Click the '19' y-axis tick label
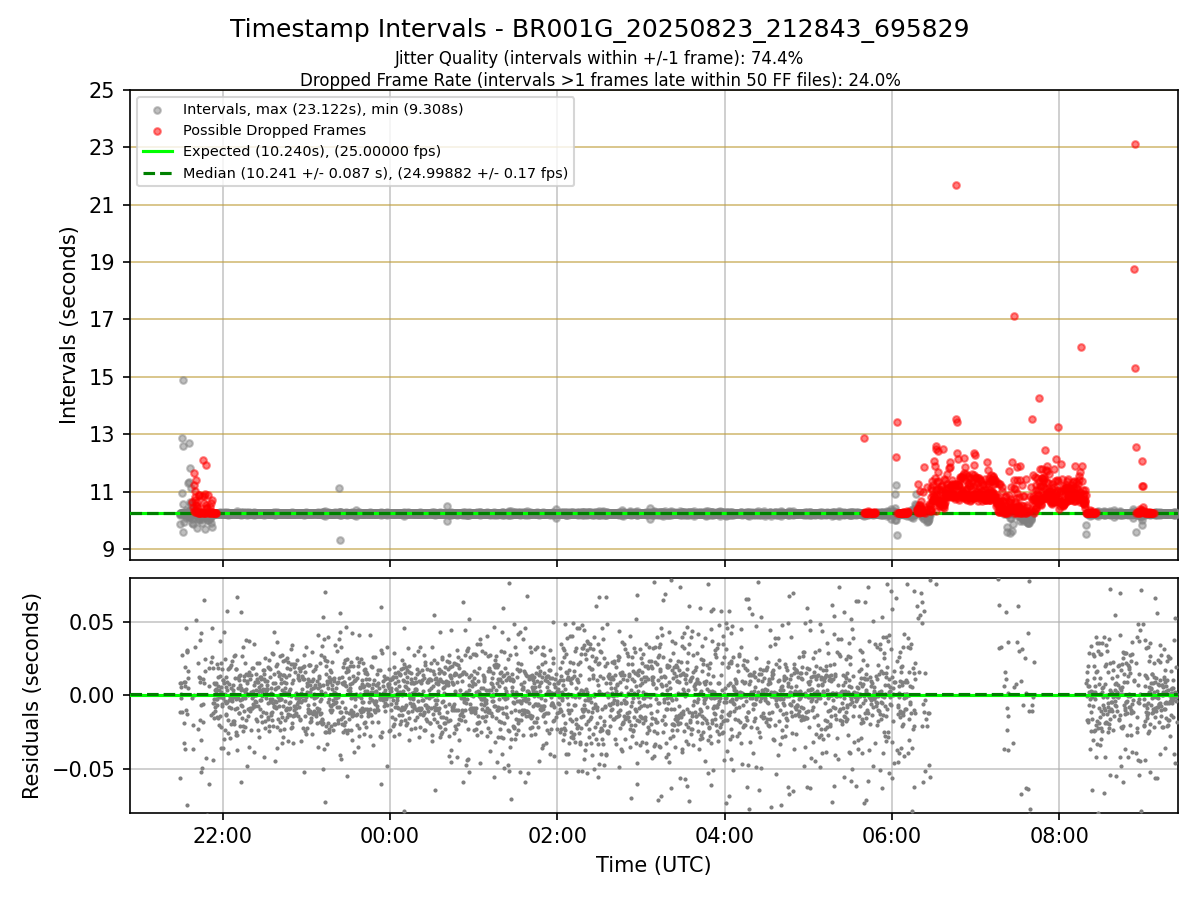The image size is (1200, 900). [102, 263]
